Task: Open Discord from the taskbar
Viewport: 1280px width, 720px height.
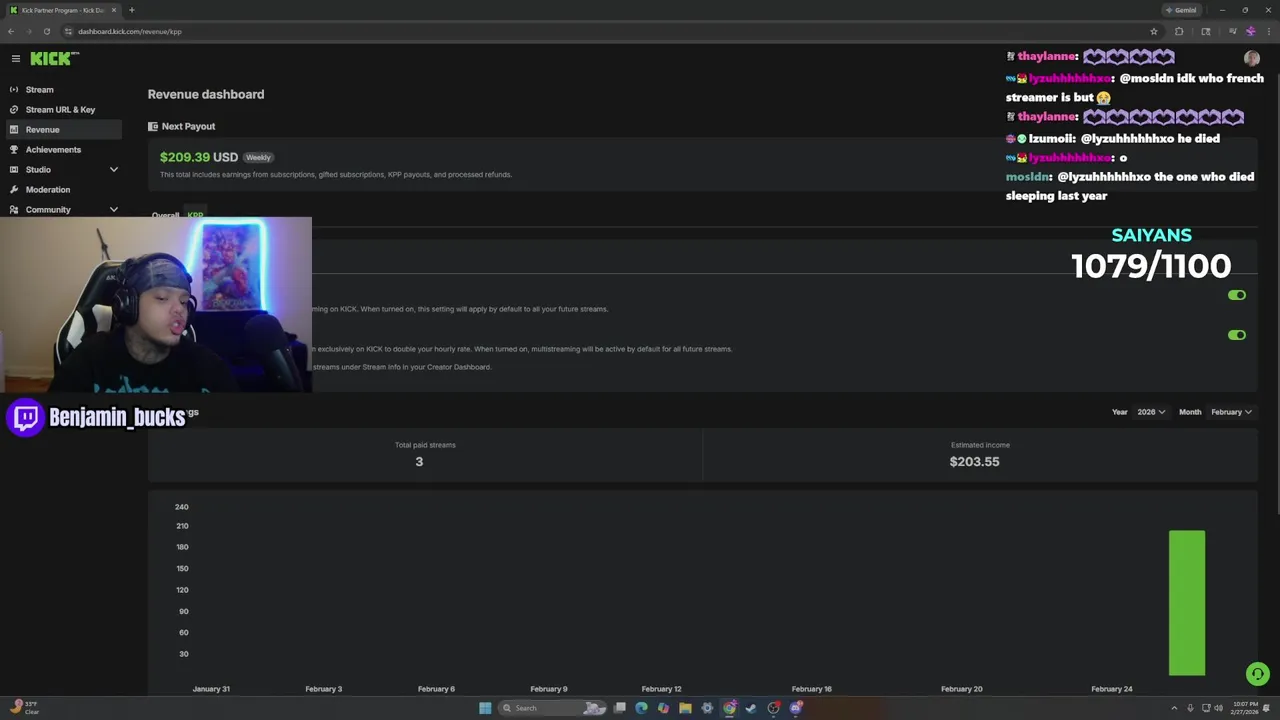Action: point(796,708)
